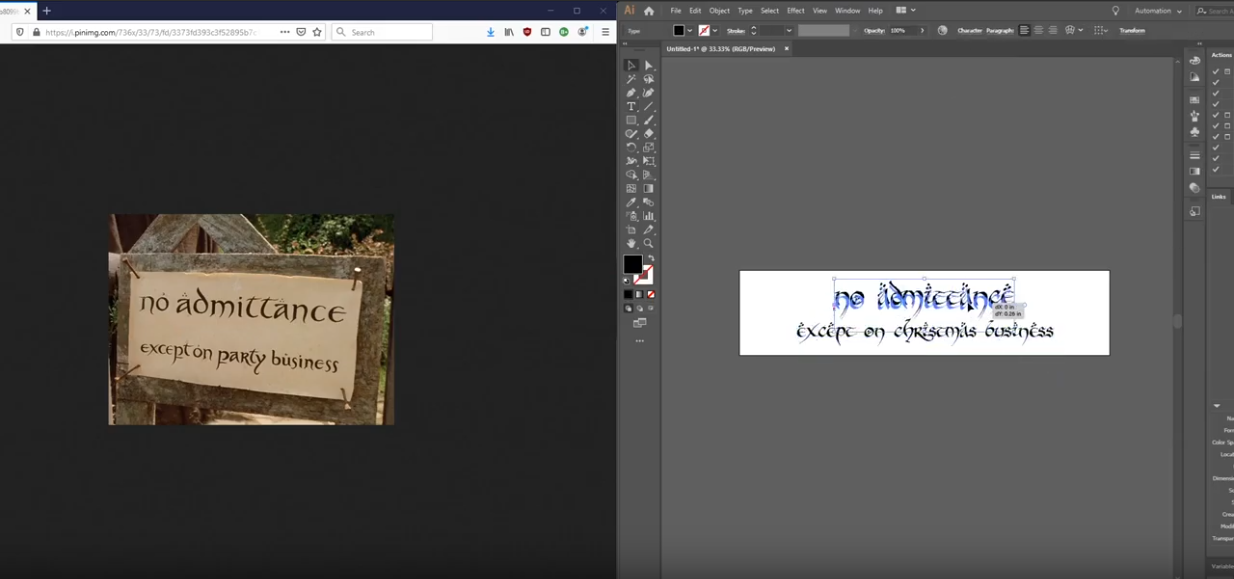Switch to Gradient color mode
Screen dimensions: 1234x579
(x=639, y=295)
